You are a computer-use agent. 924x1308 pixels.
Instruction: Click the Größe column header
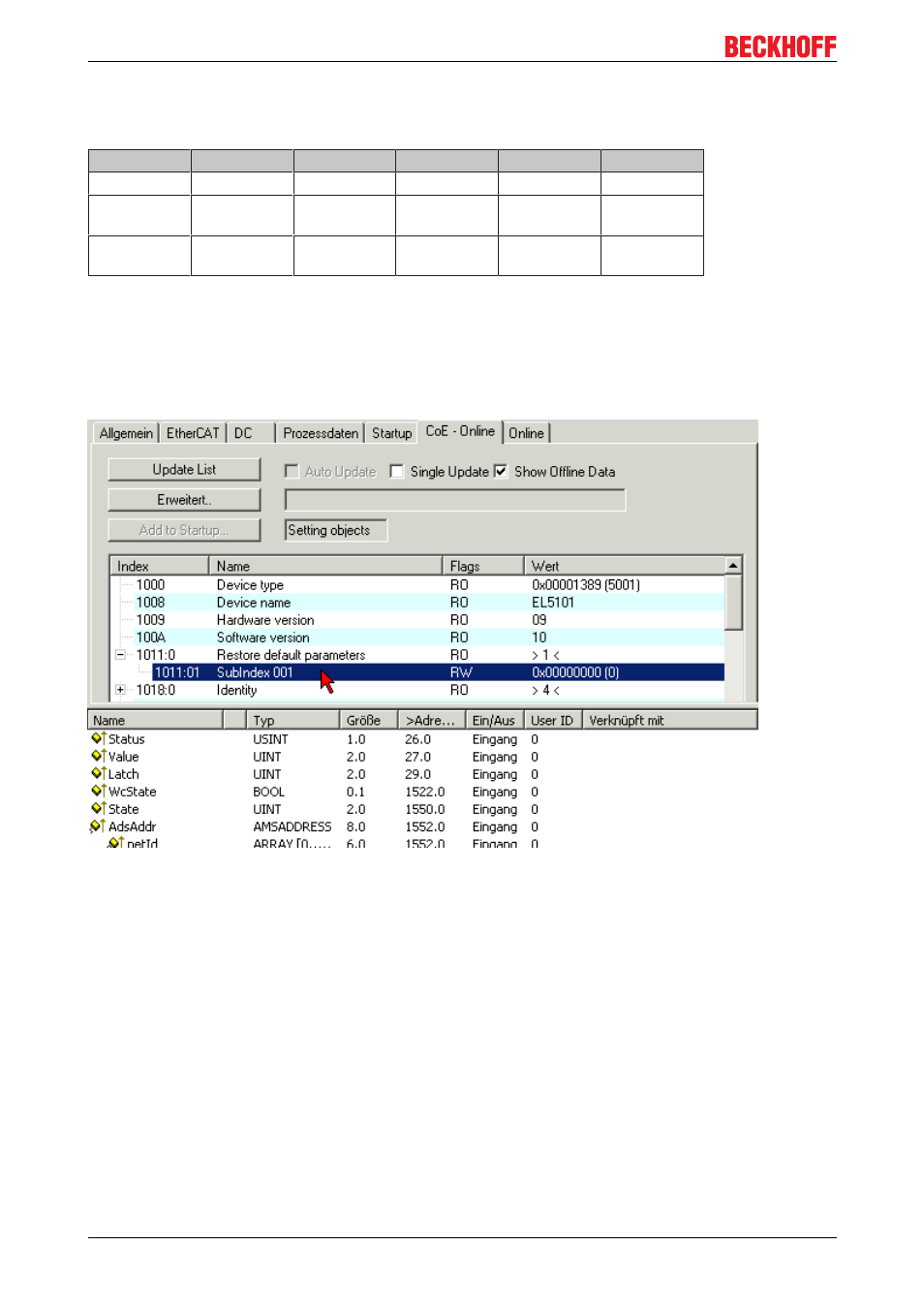[369, 720]
